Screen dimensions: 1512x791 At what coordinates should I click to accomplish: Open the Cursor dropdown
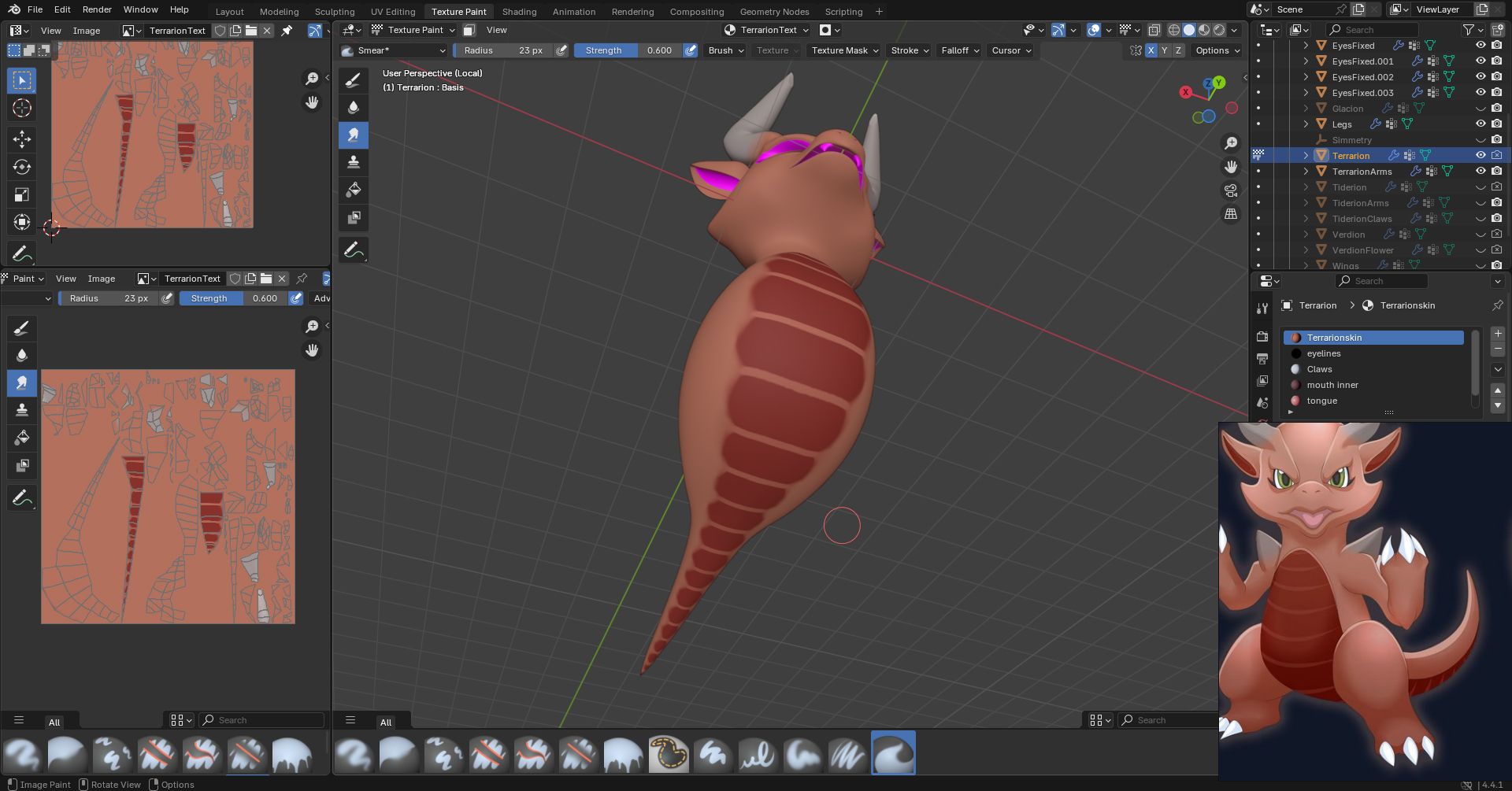coord(1011,50)
